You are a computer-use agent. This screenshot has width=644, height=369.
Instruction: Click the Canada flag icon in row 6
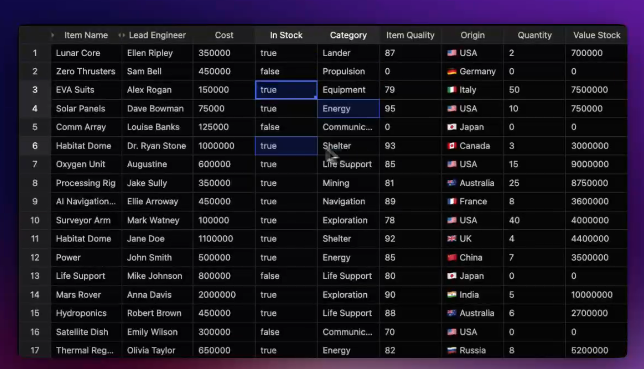pyautogui.click(x=452, y=145)
